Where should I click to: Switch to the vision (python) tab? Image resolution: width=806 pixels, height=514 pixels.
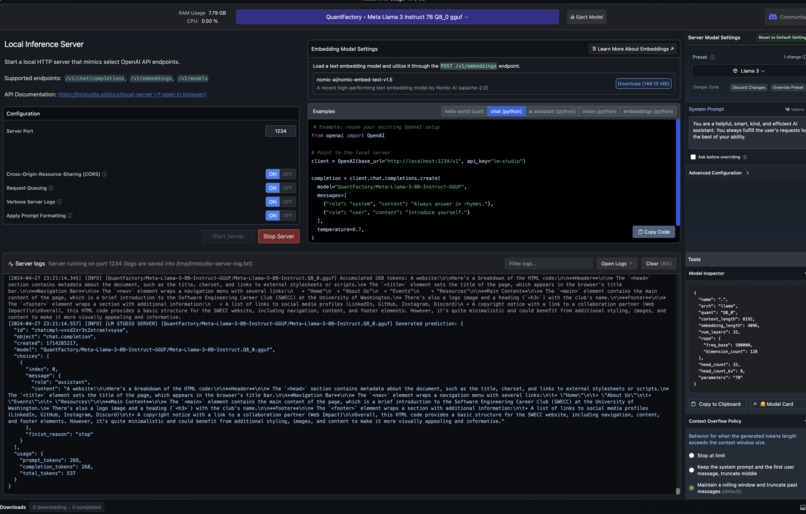[599, 112]
